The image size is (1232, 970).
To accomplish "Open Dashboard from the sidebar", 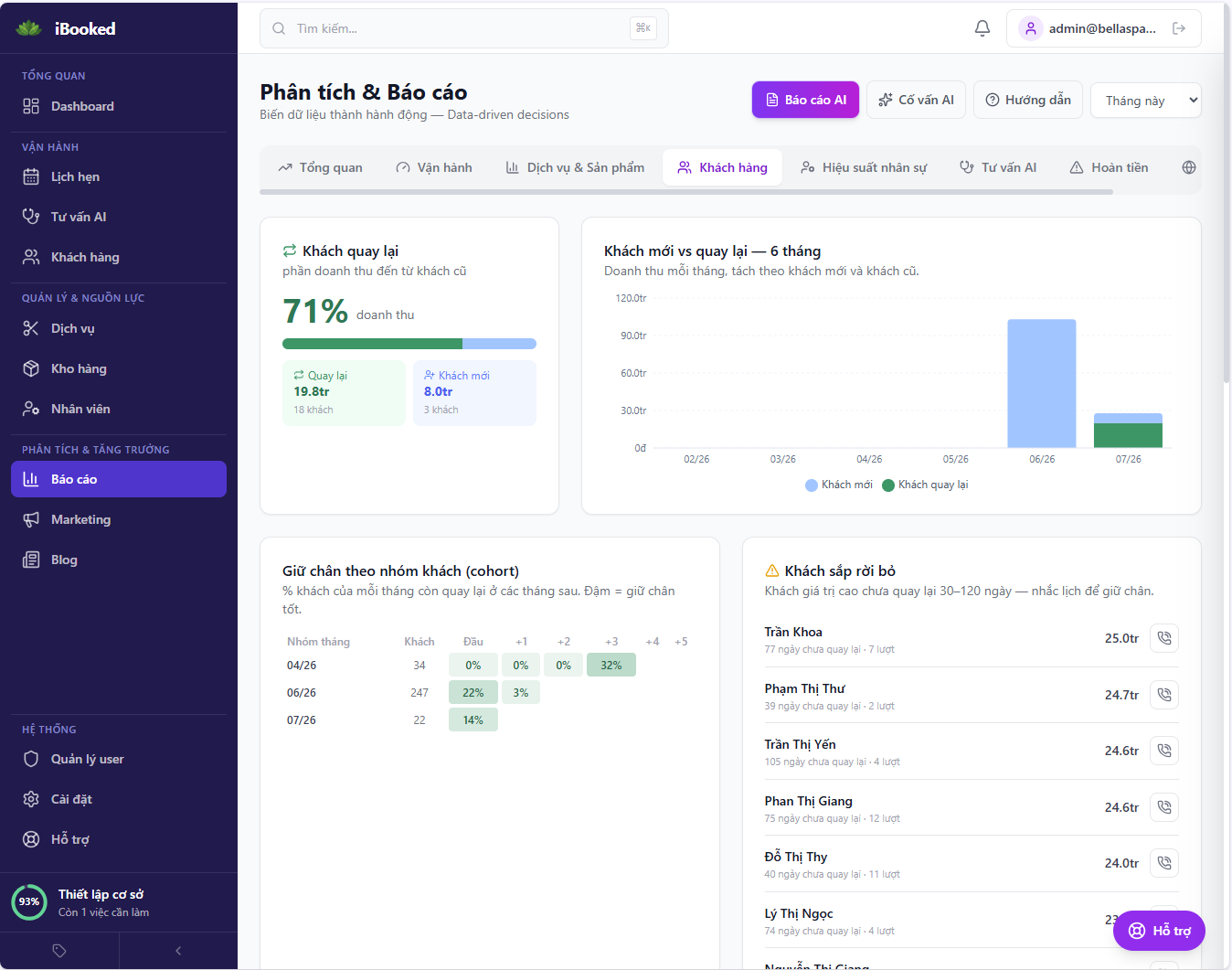I will click(119, 106).
